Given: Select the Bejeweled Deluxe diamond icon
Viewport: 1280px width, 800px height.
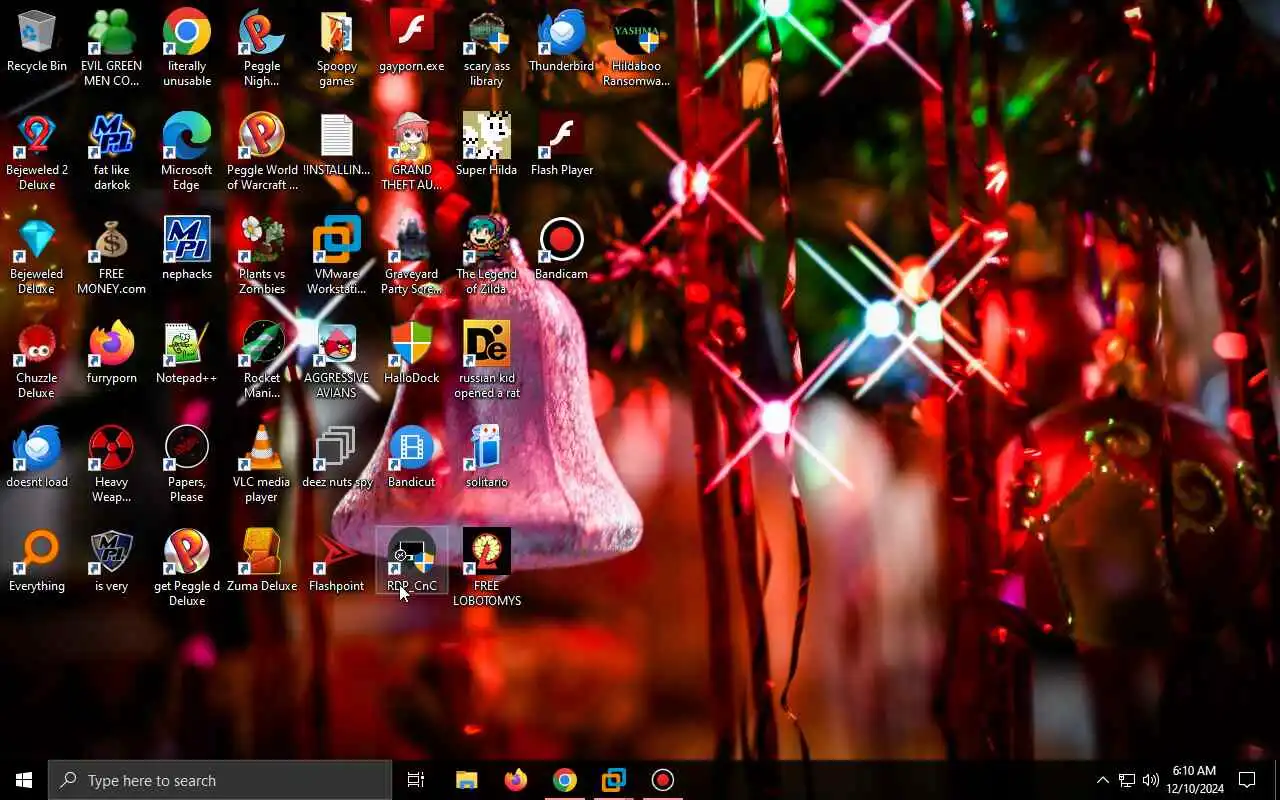Looking at the screenshot, I should (x=37, y=256).
